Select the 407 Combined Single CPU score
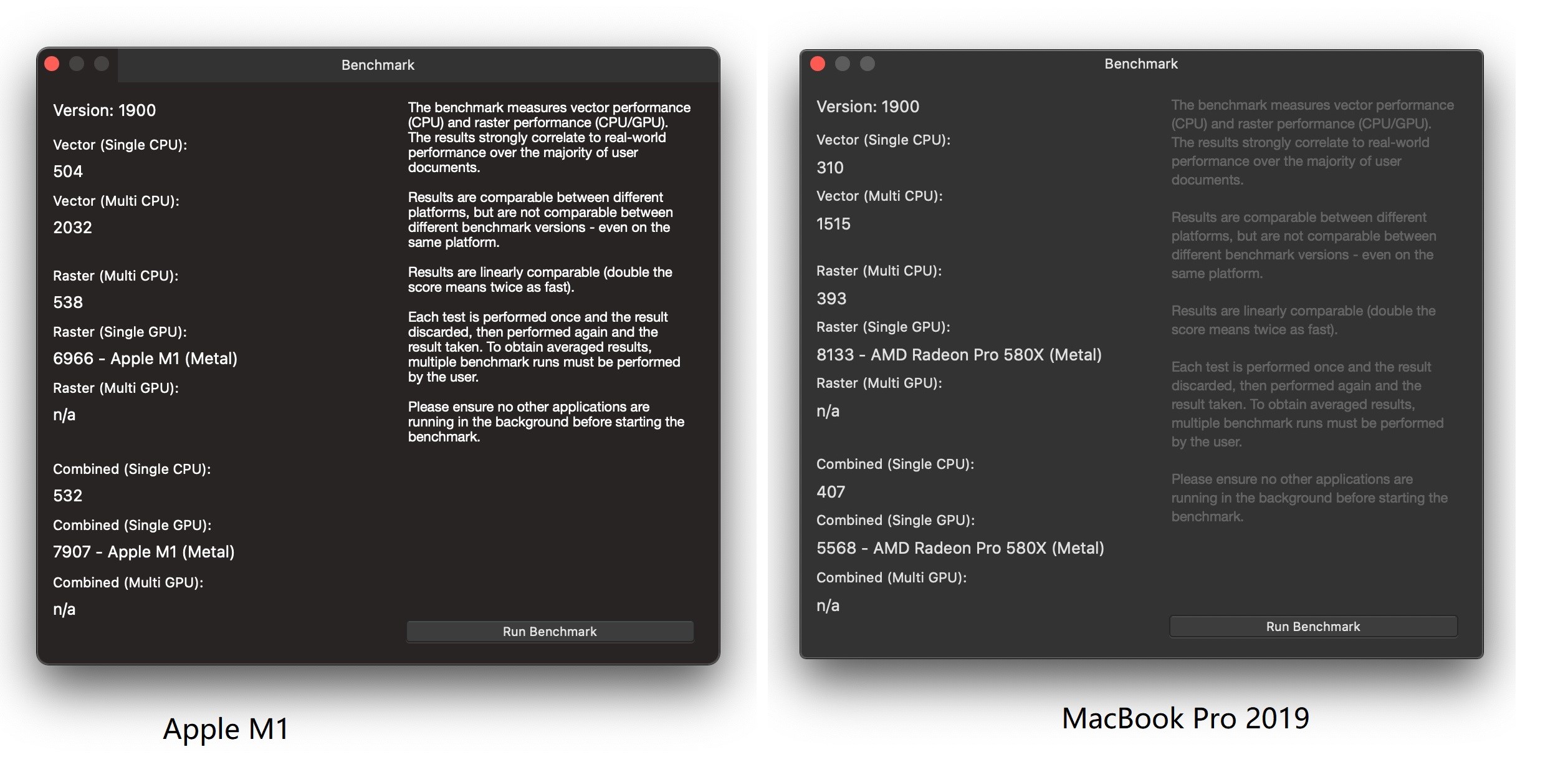Image resolution: width=1568 pixels, height=757 pixels. [831, 492]
